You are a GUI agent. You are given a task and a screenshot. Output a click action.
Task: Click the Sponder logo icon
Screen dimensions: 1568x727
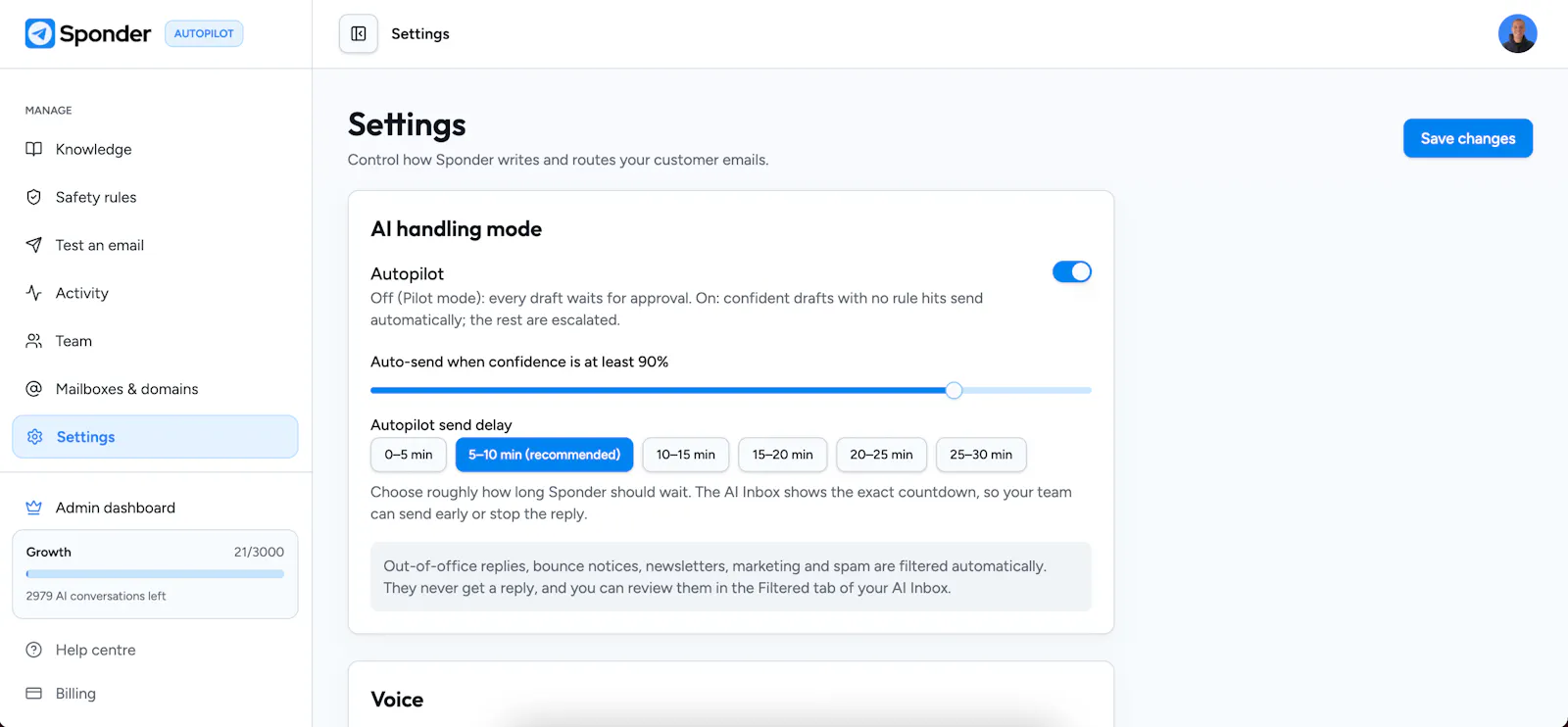click(40, 33)
